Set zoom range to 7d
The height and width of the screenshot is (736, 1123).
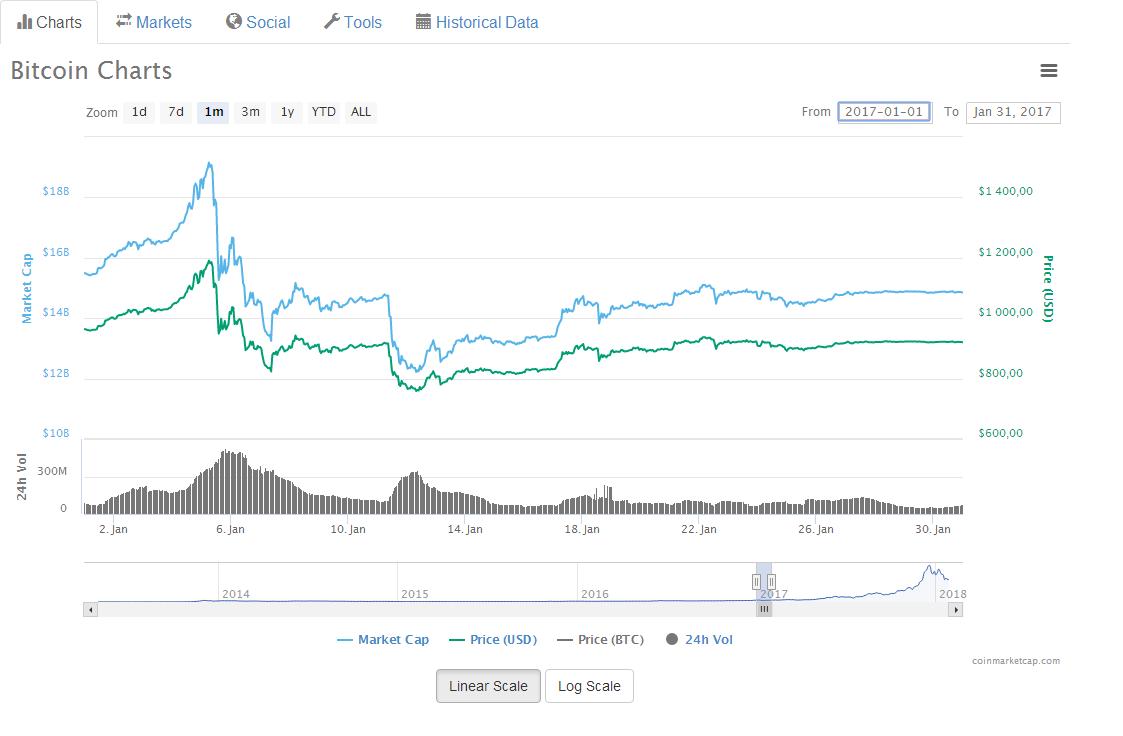[x=176, y=112]
